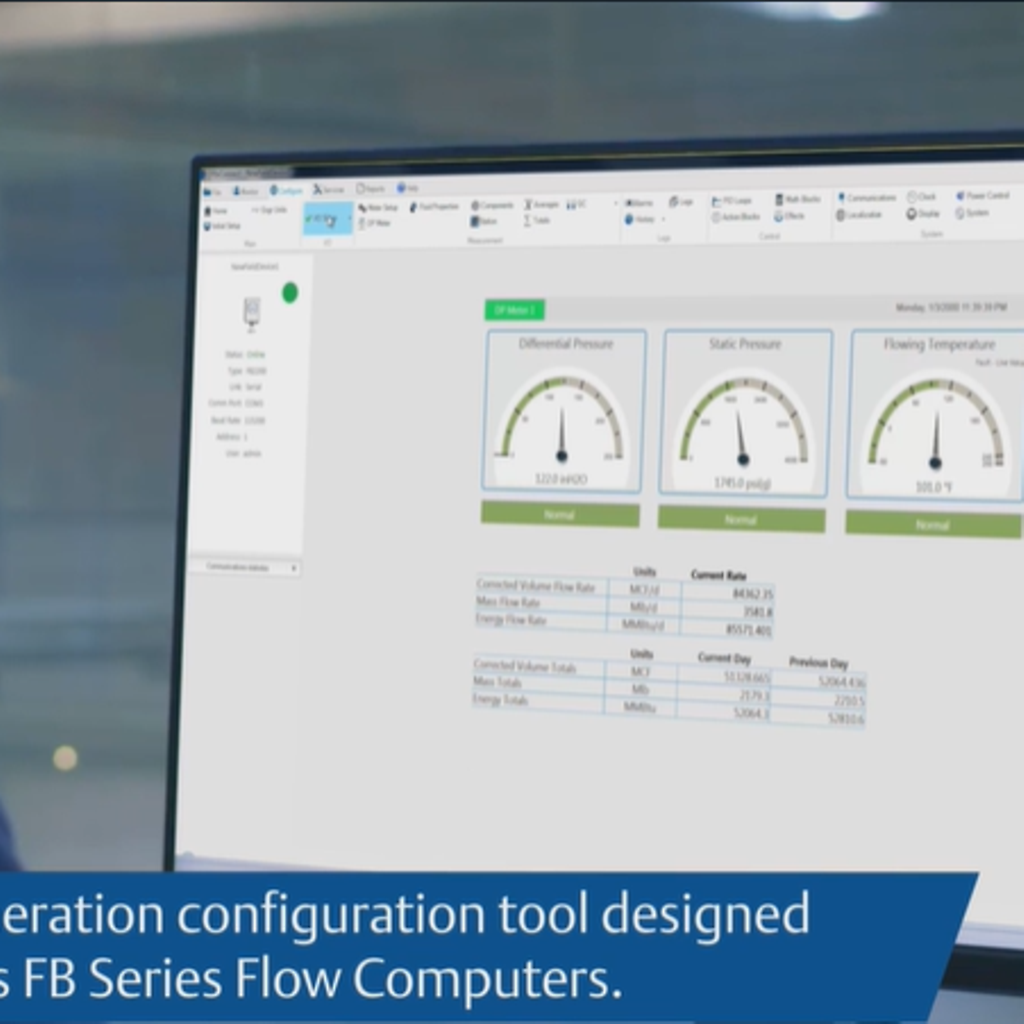Open the DP Meter ribbon item

click(x=375, y=223)
